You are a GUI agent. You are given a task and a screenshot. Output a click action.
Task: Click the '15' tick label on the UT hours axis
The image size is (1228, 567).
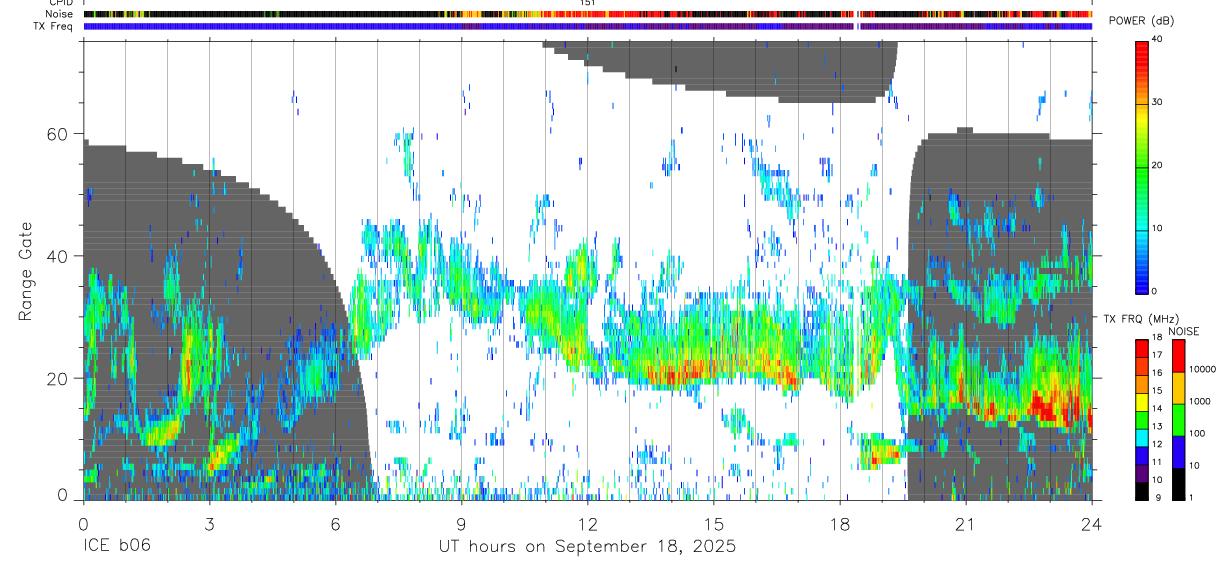click(714, 523)
